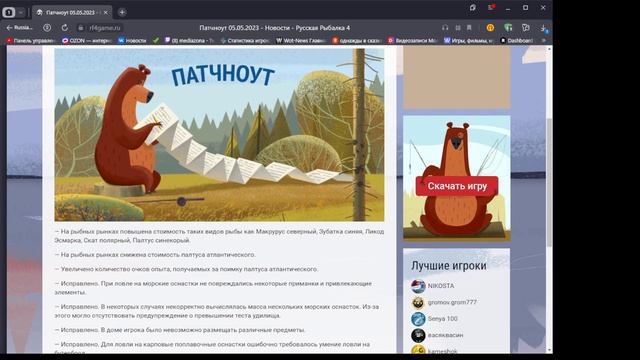Click the extensions icon next to the shield
Image resolution: width=640 pixels, height=360 pixels.
coord(526,28)
